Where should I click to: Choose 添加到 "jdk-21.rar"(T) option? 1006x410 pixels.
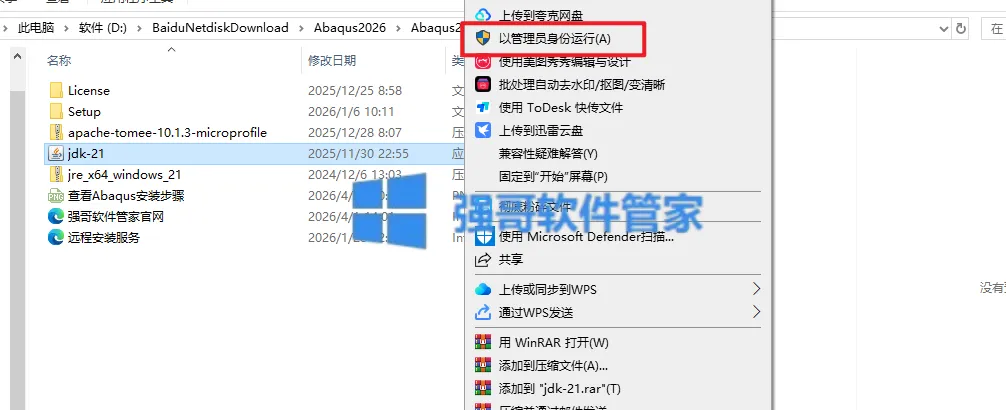pyautogui.click(x=559, y=389)
